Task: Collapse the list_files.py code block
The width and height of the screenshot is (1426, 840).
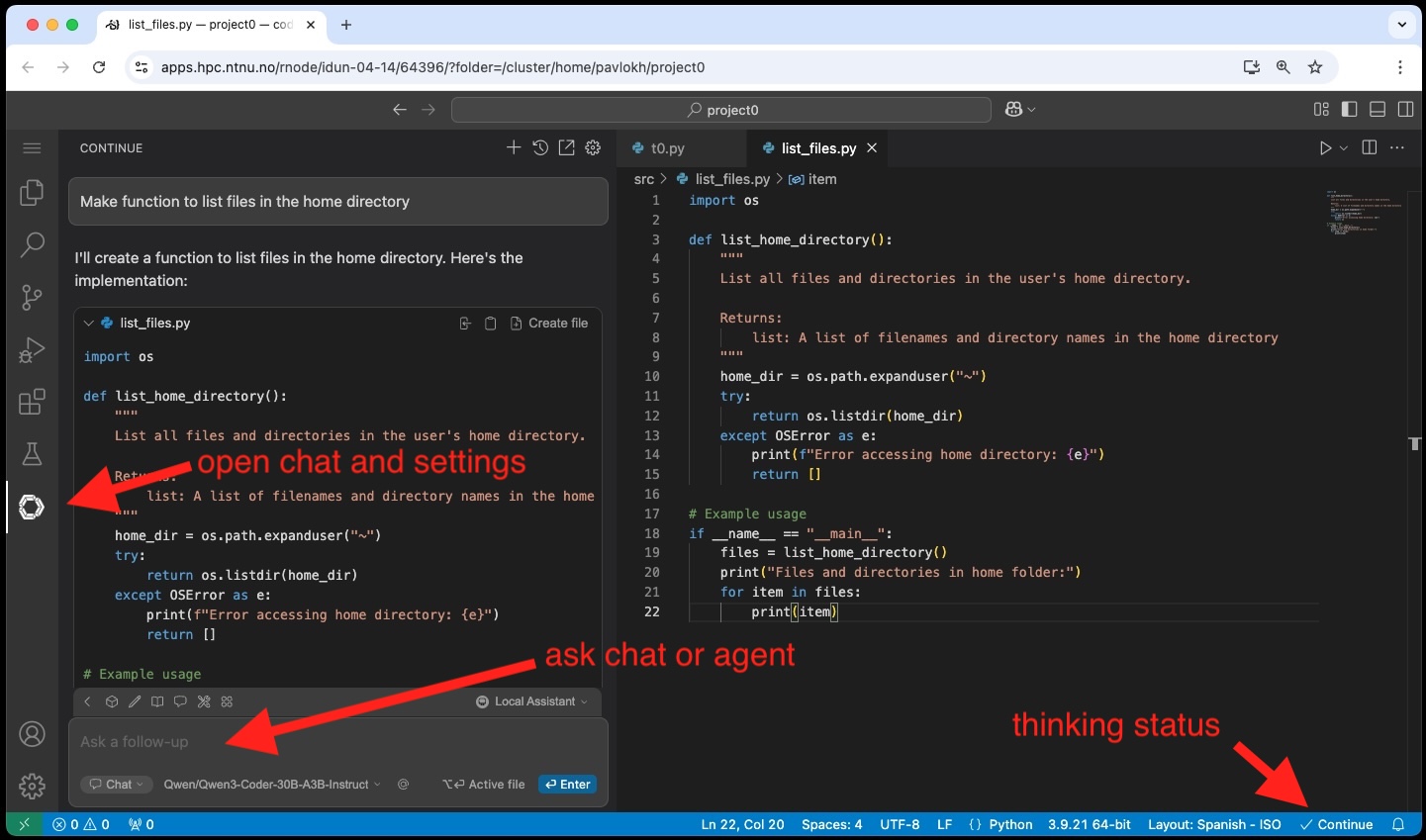Action: 88,324
